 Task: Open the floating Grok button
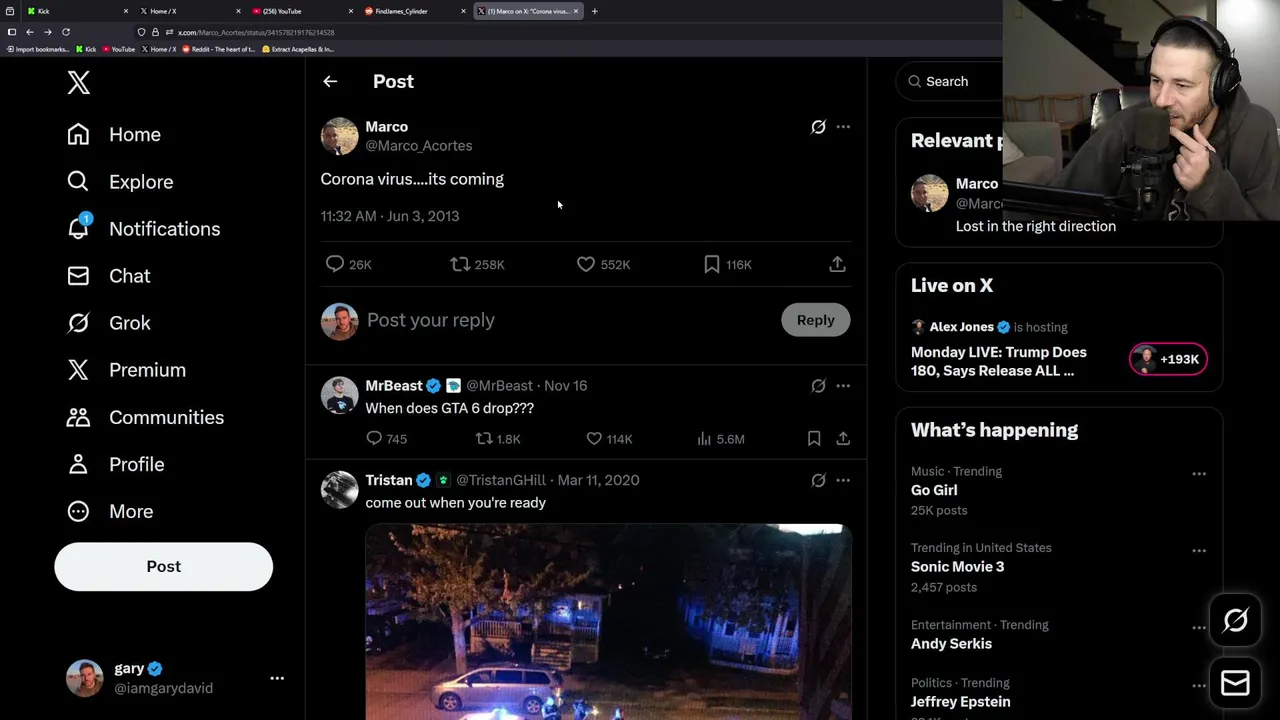[x=1235, y=621]
